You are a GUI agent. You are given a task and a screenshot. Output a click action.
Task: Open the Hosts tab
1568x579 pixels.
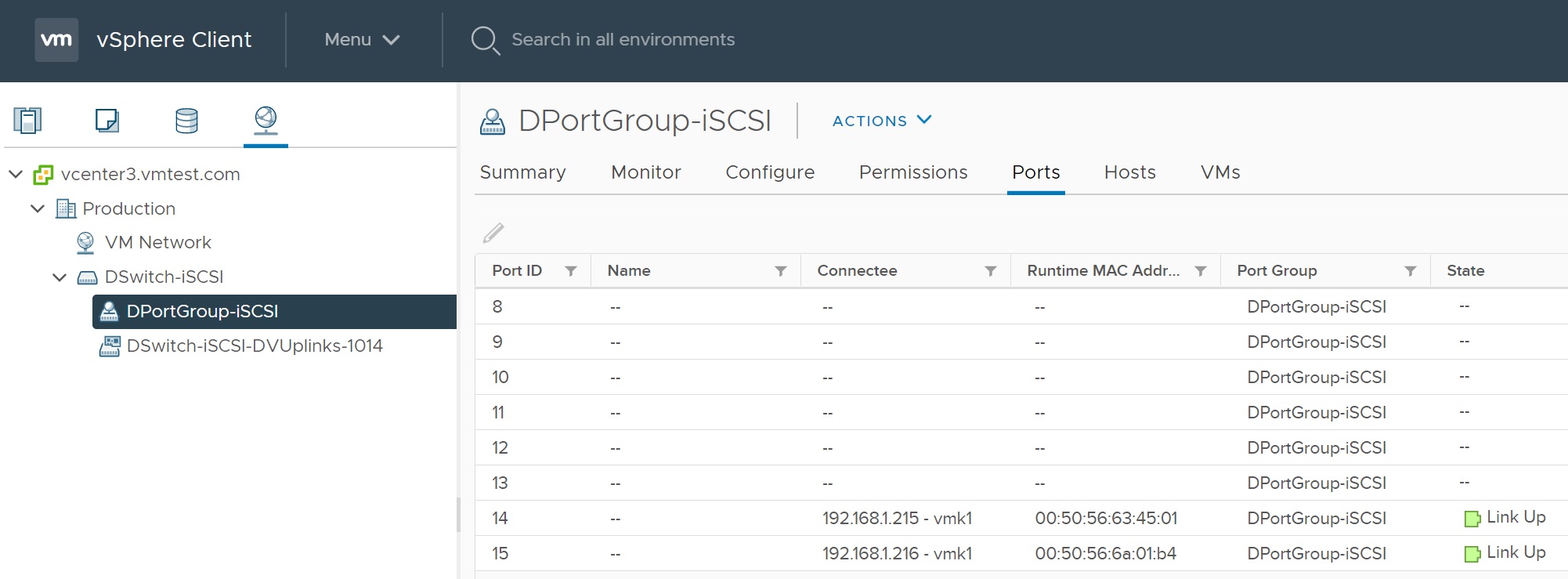(x=1129, y=172)
